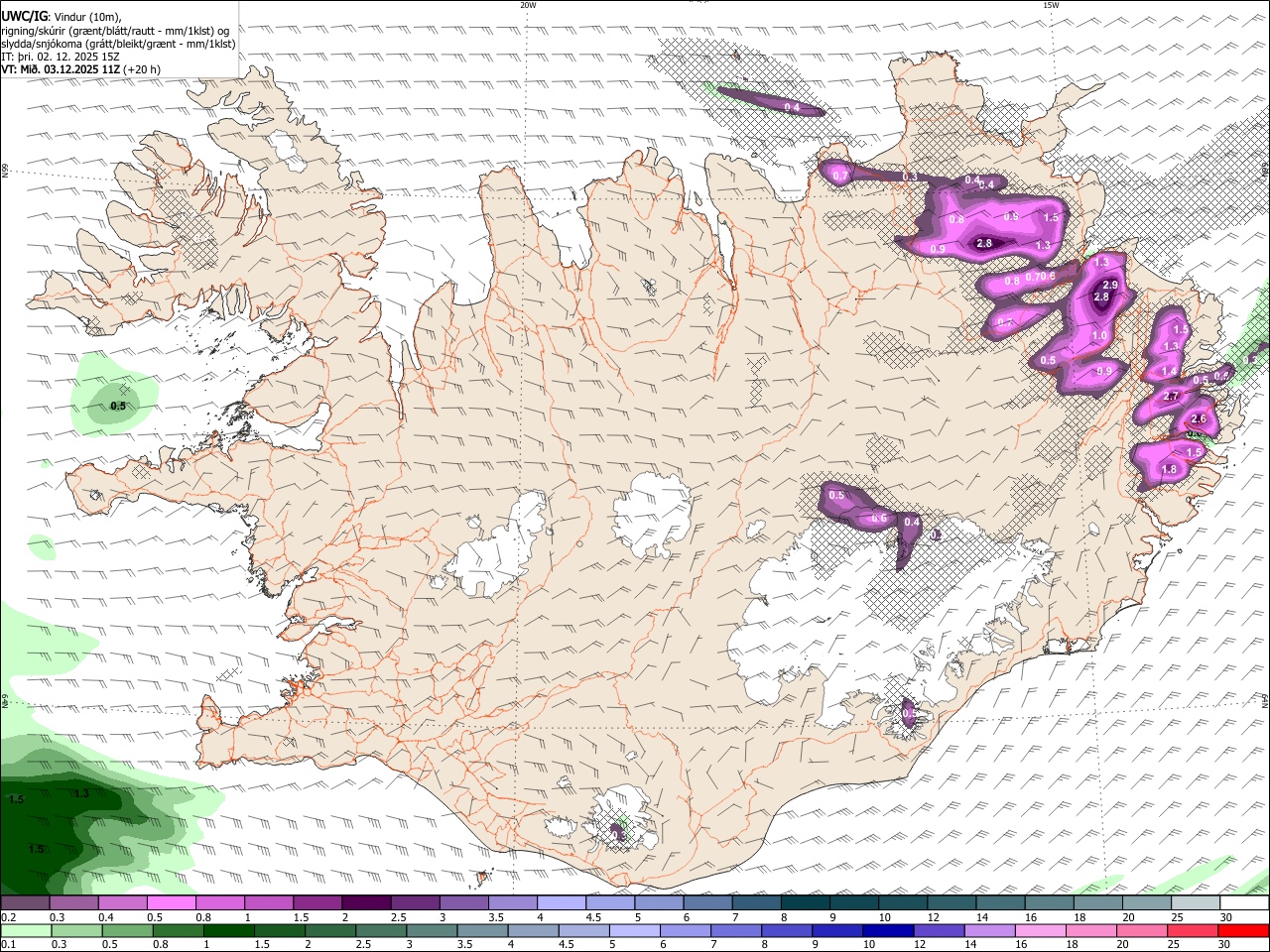The height and width of the screenshot is (952, 1270).
Task: Click the '16' label in the top legend row
Action: [x=1032, y=917]
